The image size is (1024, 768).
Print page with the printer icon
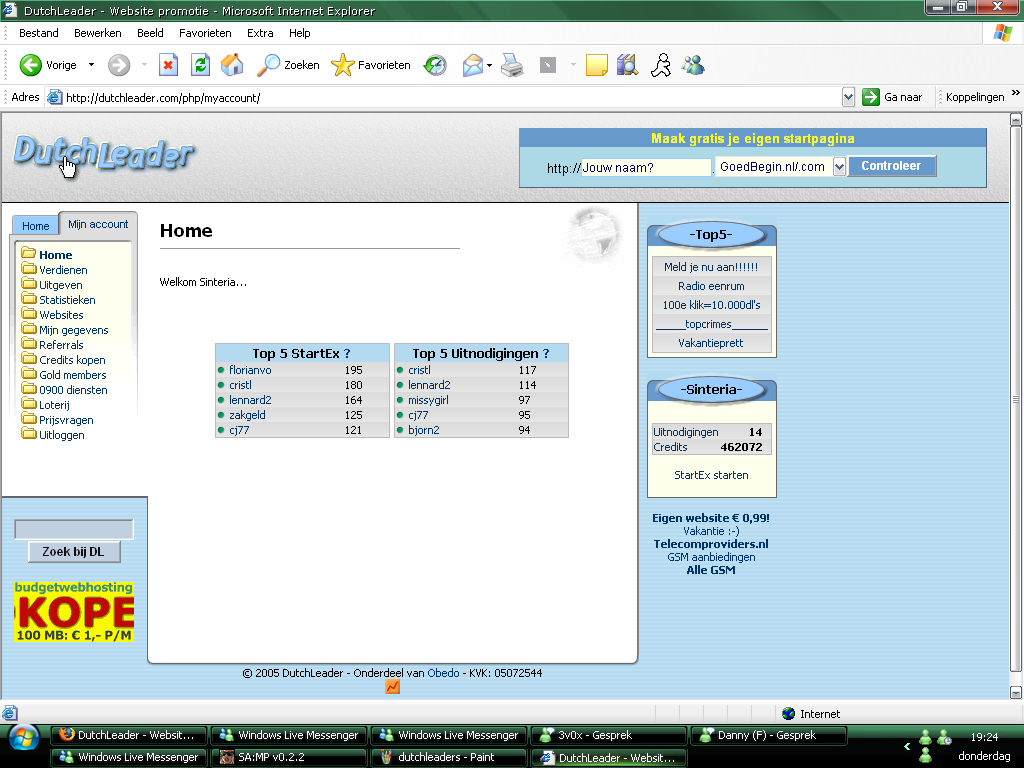click(512, 65)
